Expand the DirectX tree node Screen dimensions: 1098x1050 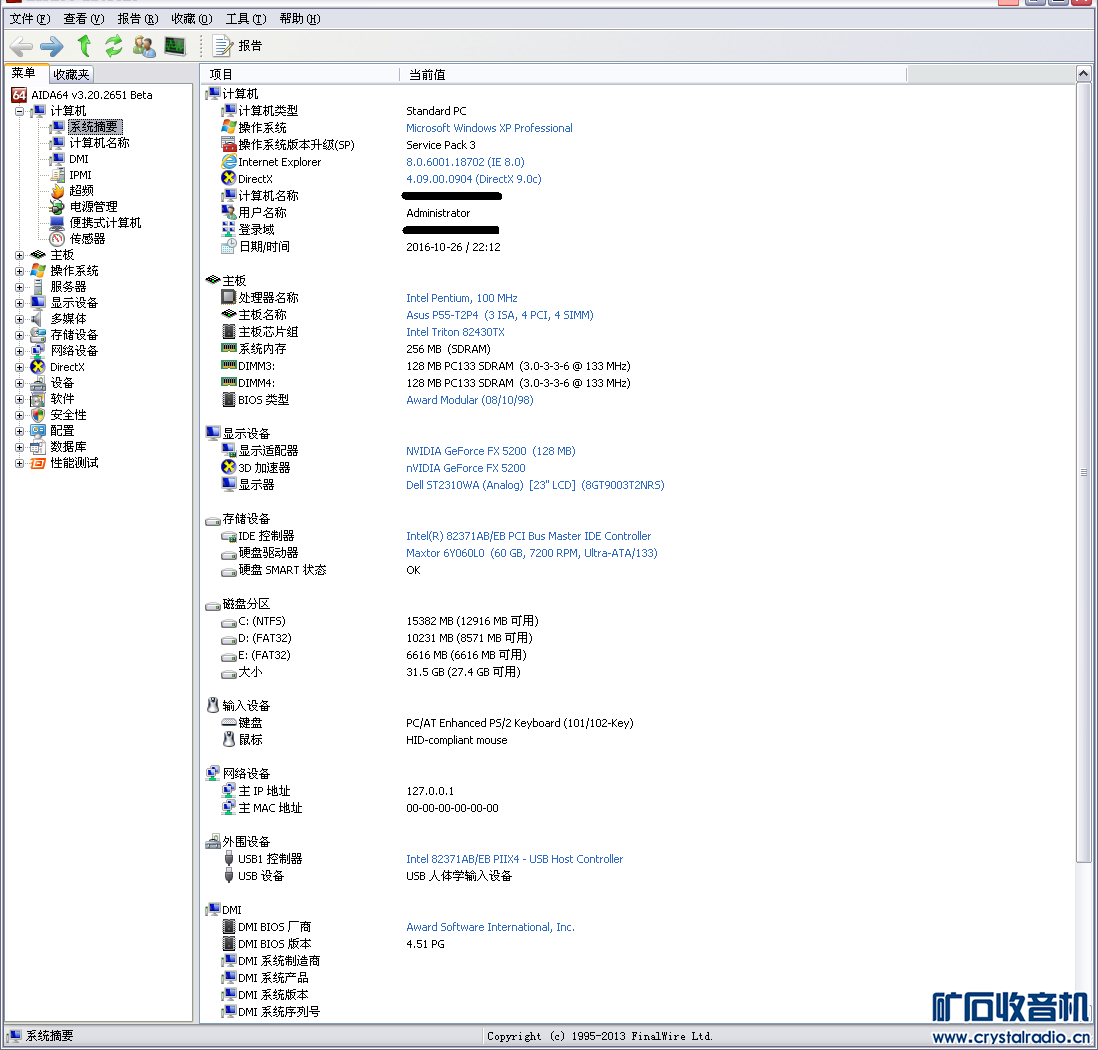tap(20, 368)
